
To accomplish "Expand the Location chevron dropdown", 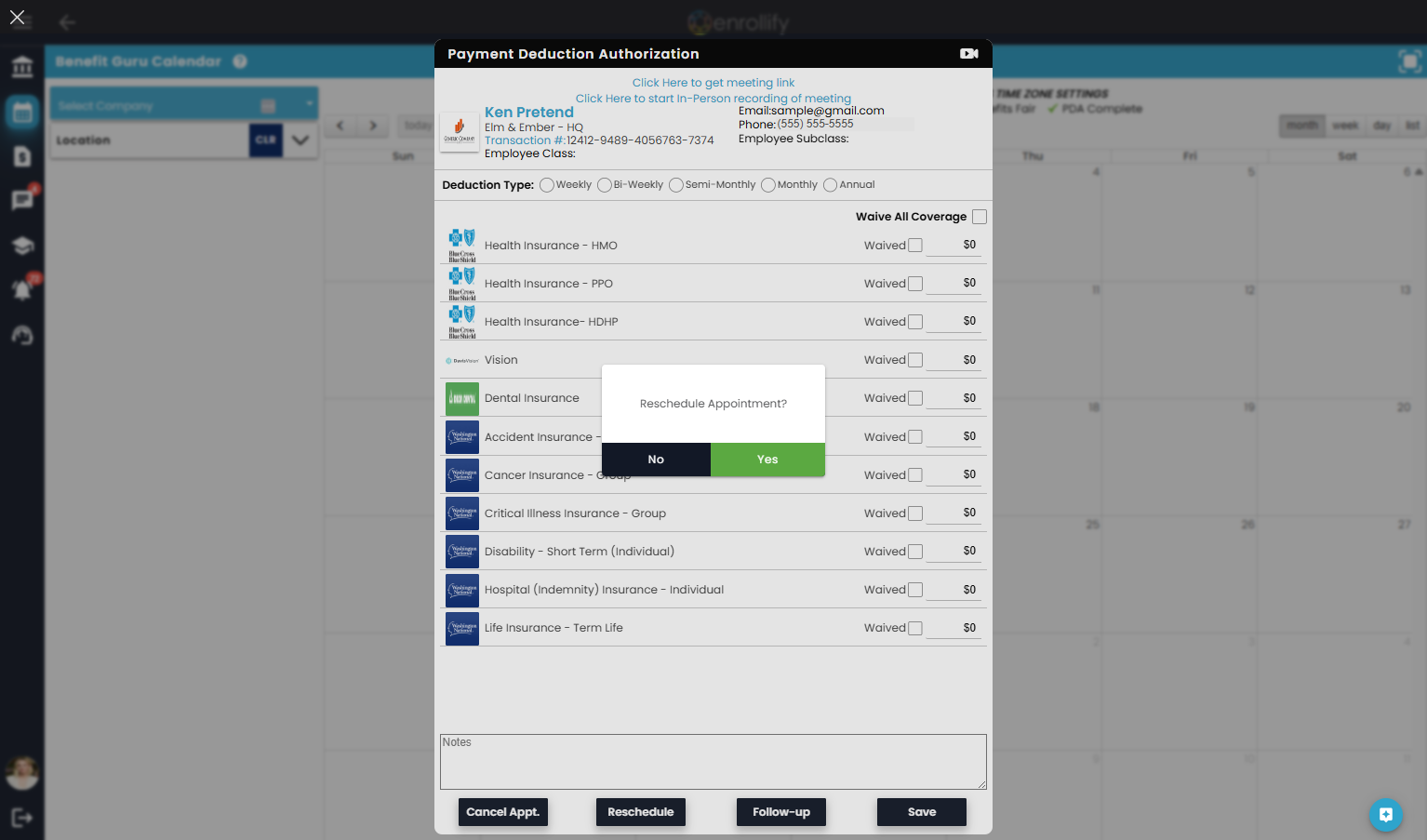I will tap(300, 140).
